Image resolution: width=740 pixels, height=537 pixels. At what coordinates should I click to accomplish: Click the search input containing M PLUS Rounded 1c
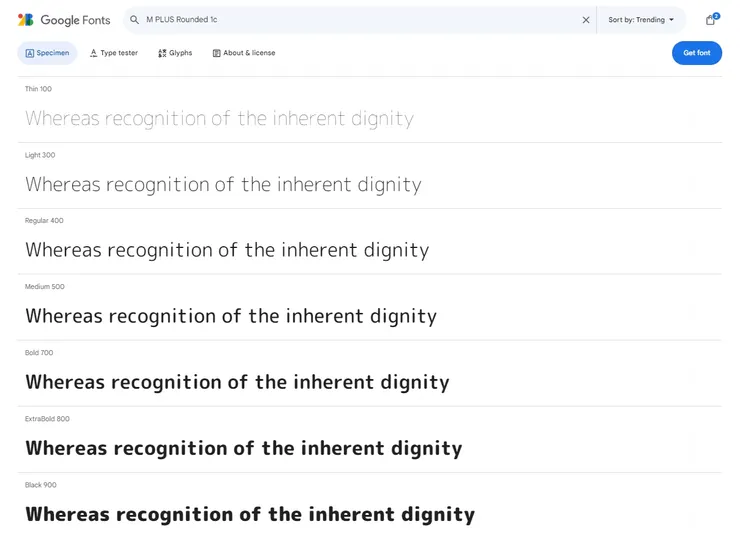click(360, 20)
